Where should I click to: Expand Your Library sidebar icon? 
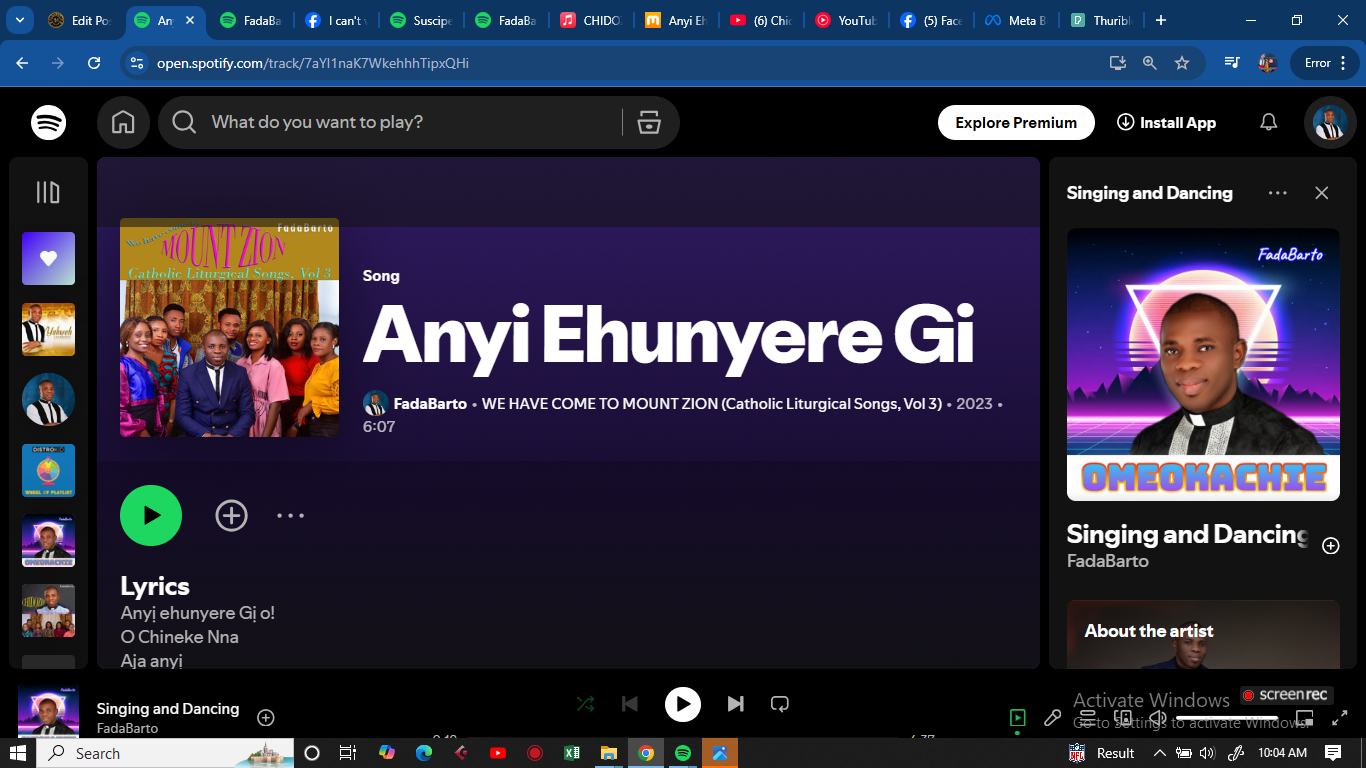[x=48, y=192]
